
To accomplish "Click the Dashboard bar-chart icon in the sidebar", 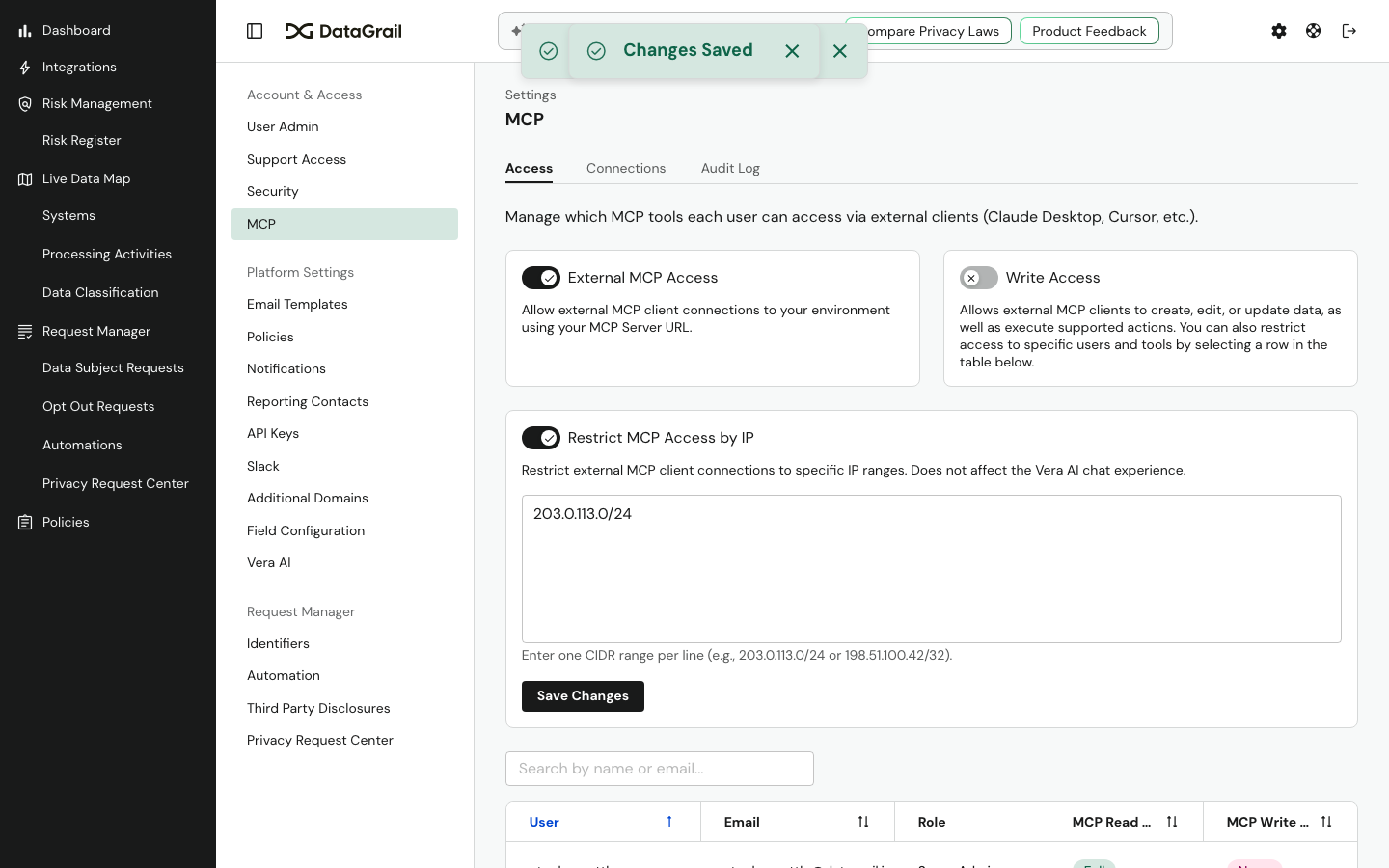I will click(25, 31).
